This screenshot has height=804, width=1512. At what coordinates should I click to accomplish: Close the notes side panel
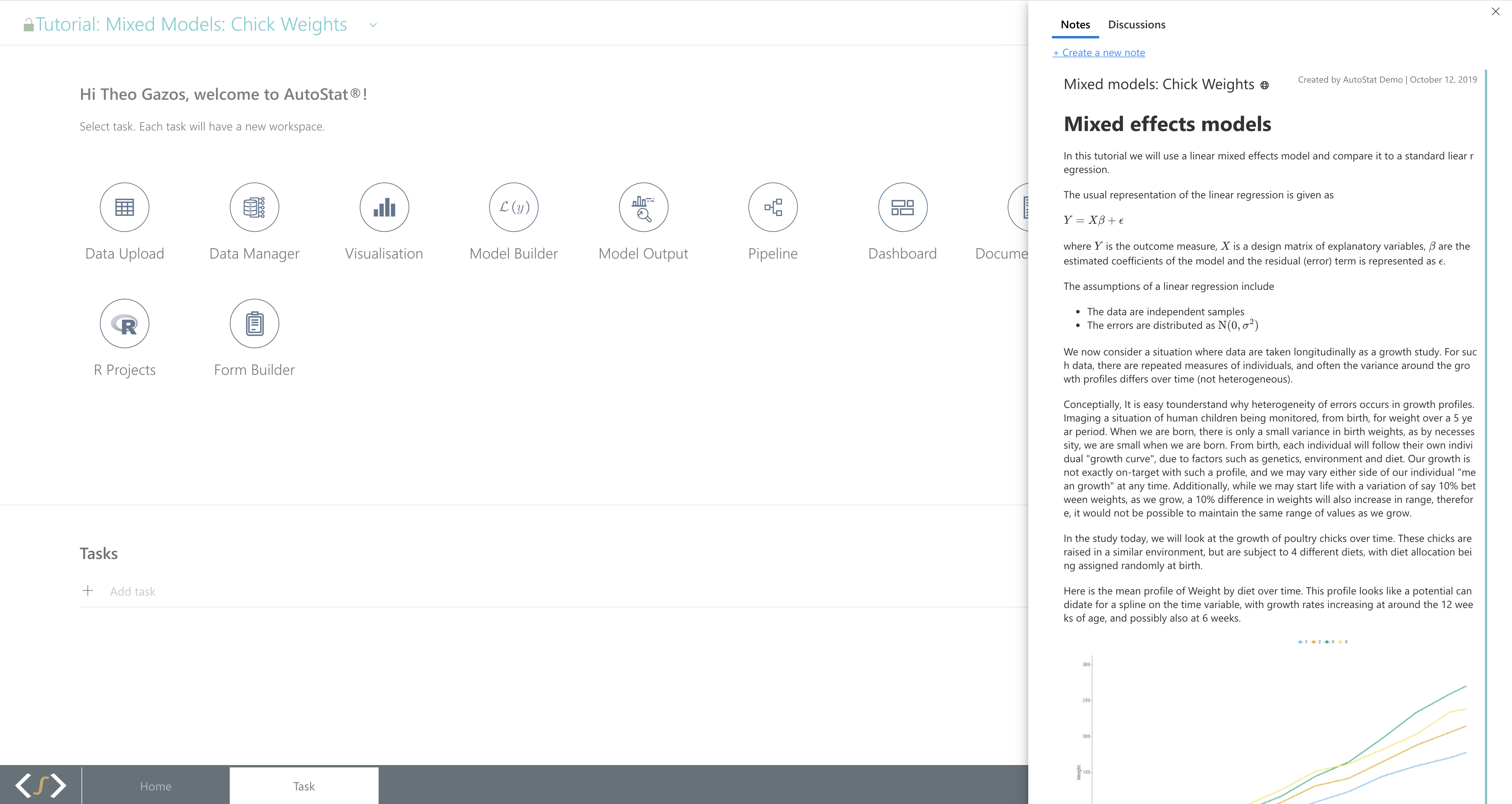1495,12
